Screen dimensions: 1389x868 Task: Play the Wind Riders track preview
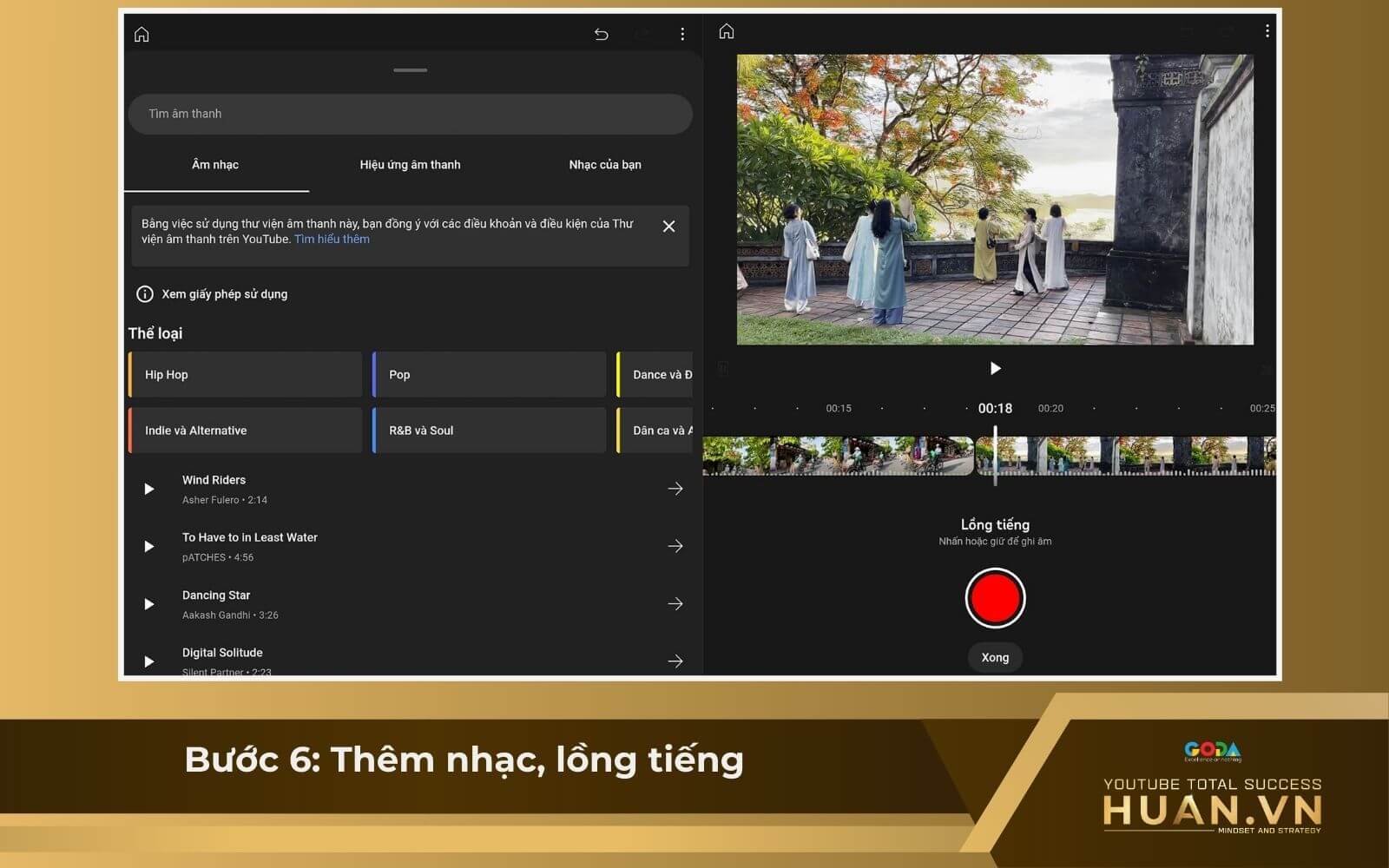[148, 489]
